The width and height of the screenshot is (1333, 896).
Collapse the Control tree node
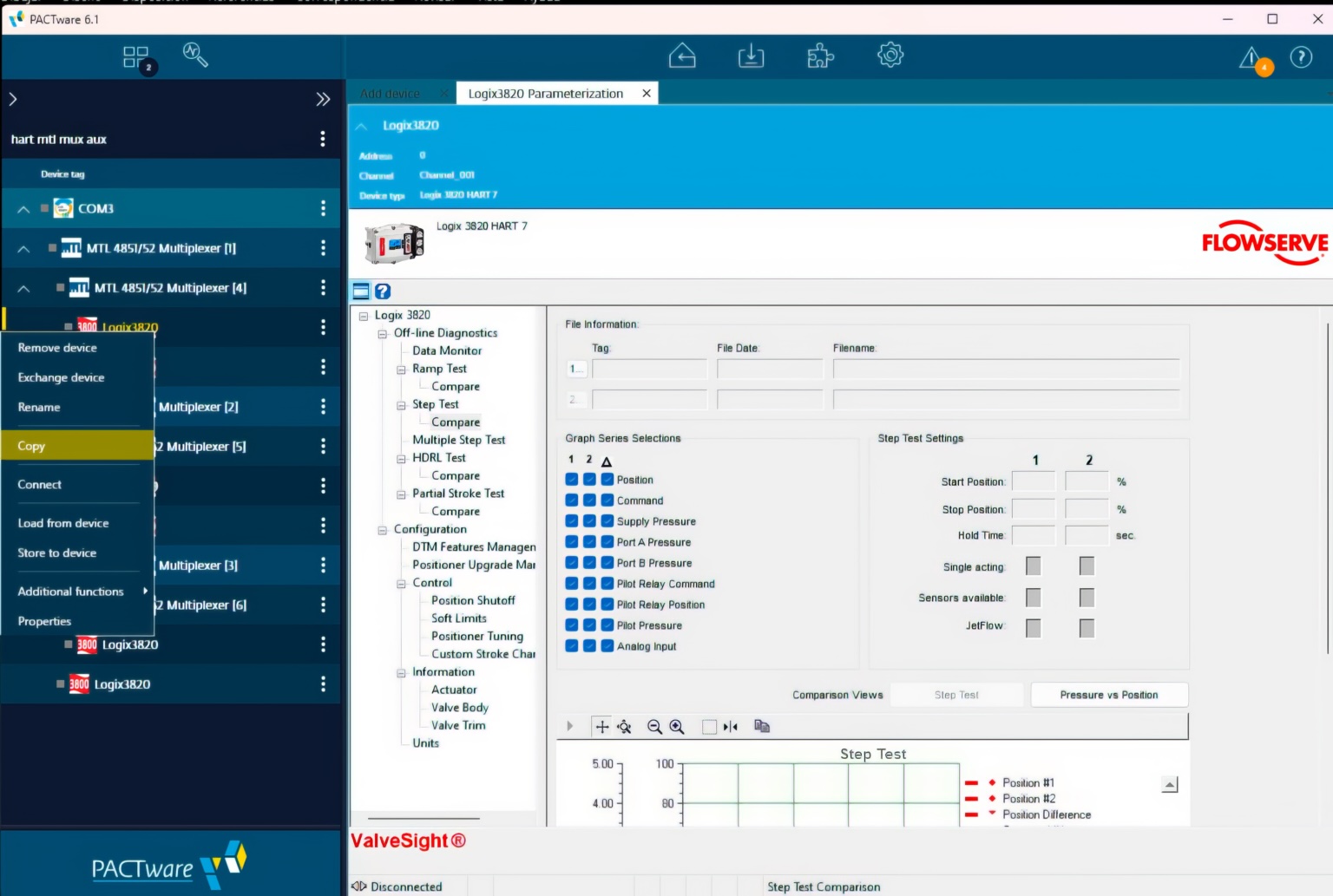point(401,584)
